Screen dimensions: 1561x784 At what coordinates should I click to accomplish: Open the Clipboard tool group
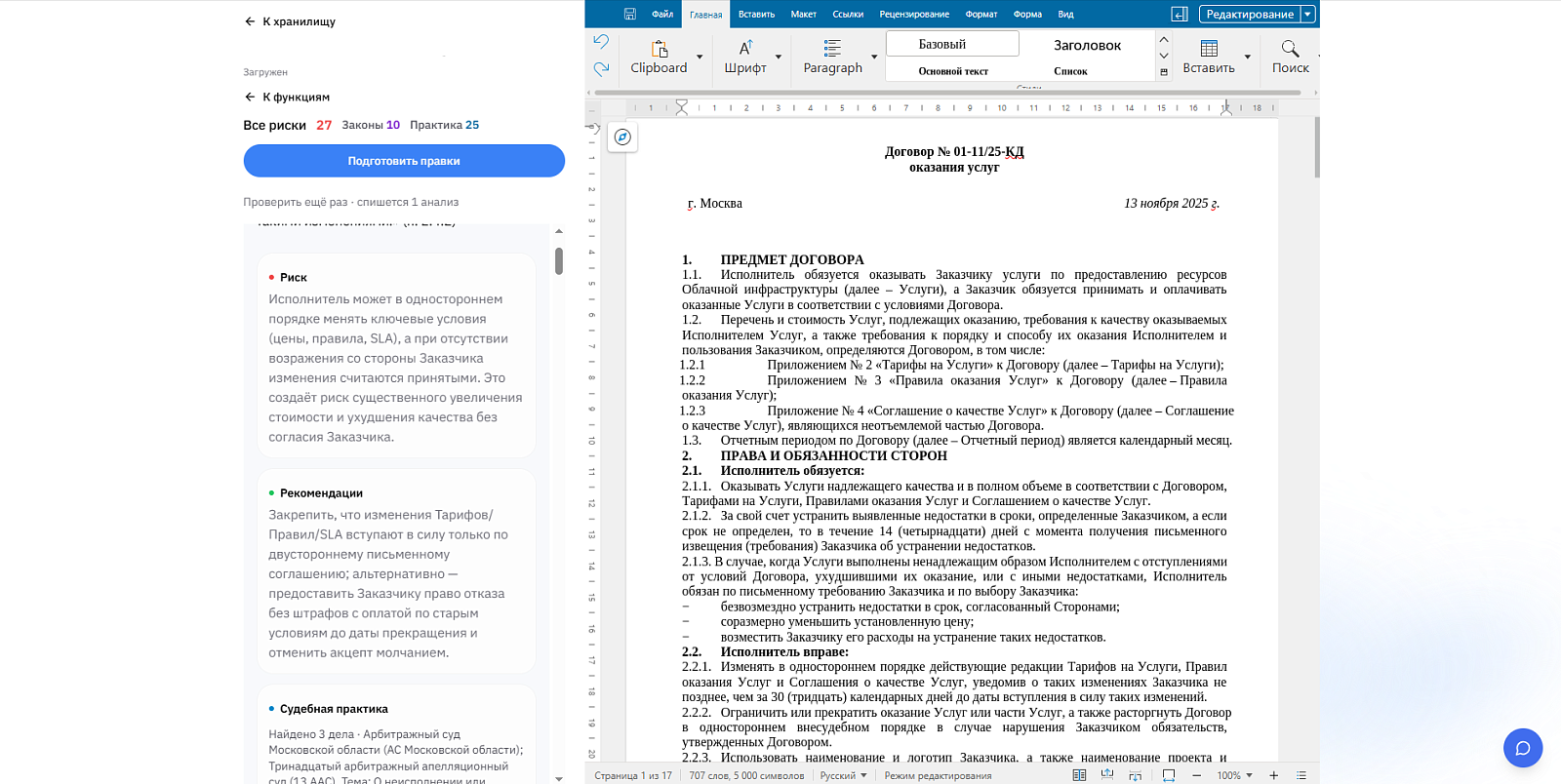pos(659,57)
